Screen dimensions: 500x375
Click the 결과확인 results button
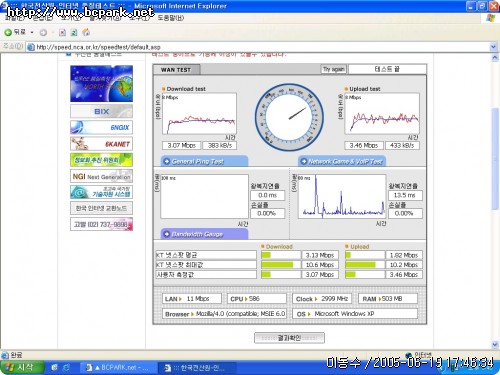(x=289, y=338)
